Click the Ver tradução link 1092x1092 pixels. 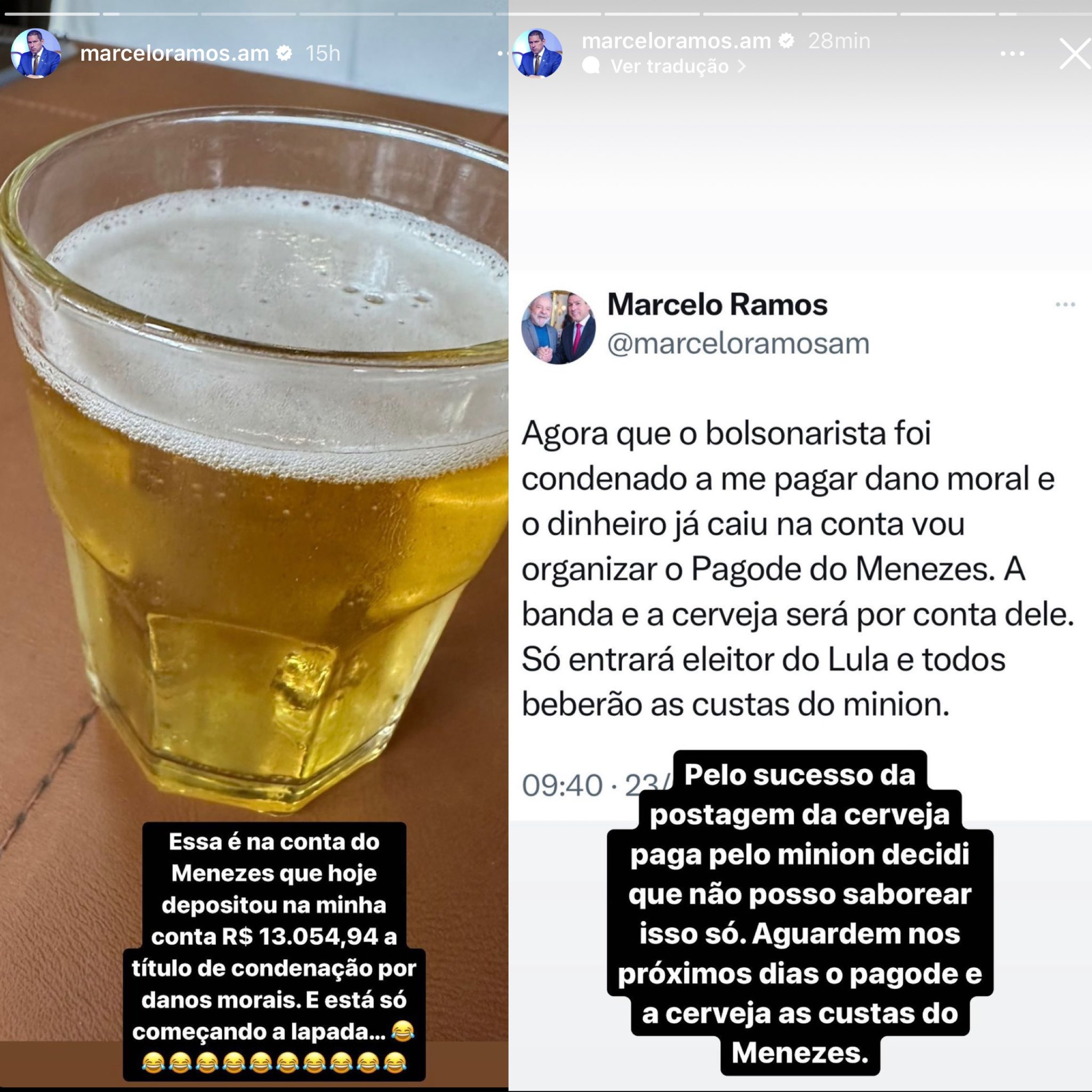point(670,66)
